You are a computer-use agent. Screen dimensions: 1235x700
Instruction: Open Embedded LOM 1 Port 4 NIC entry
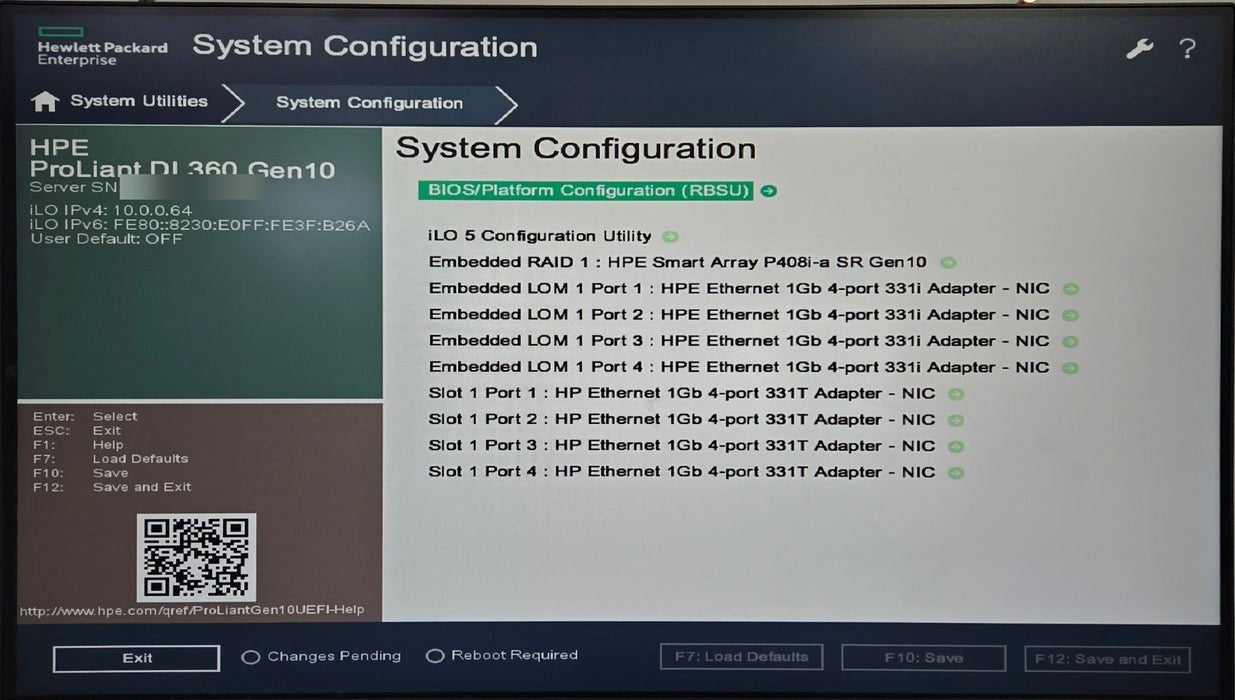[x=739, y=367]
